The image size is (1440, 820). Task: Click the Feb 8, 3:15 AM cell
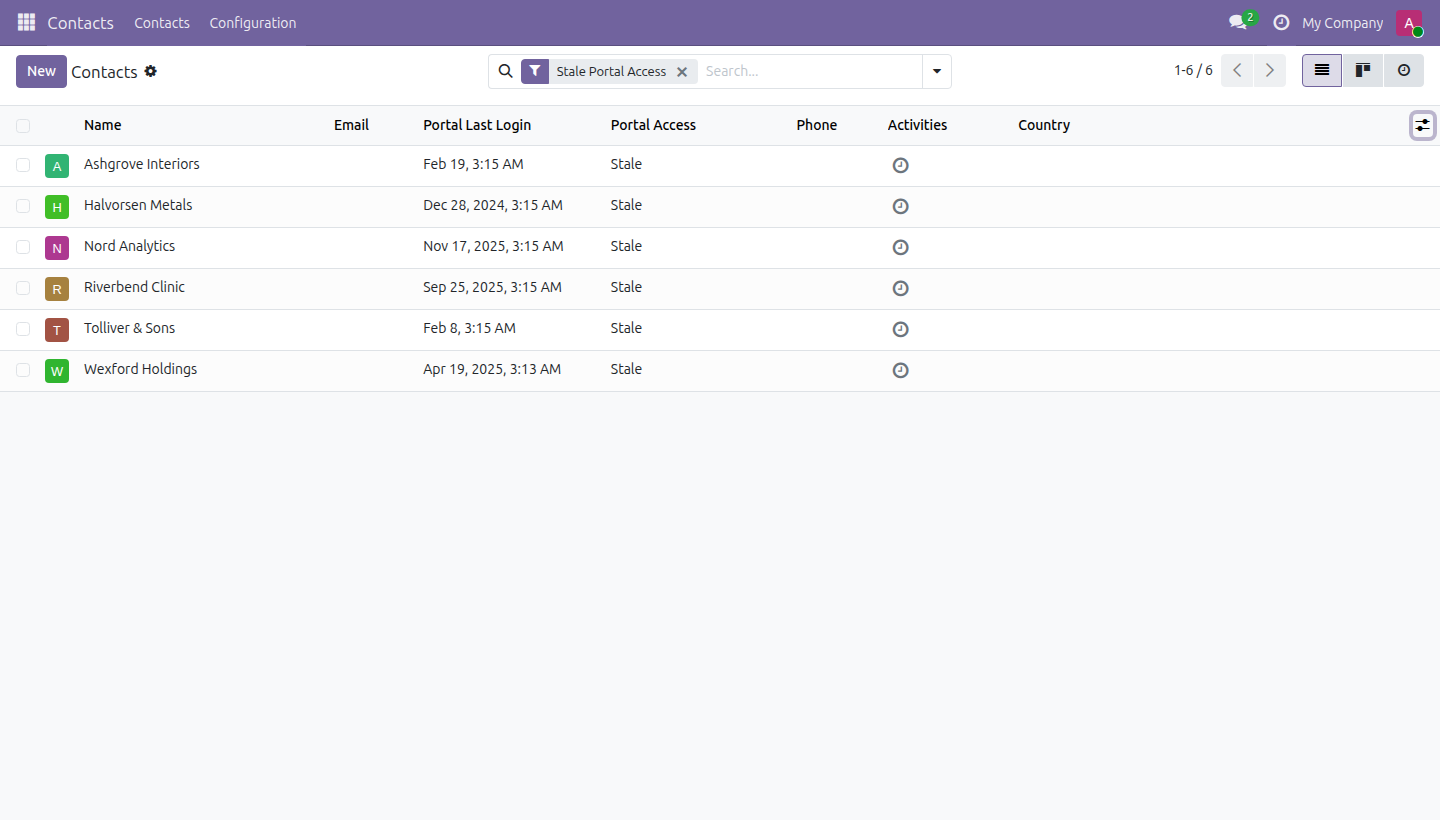click(469, 328)
